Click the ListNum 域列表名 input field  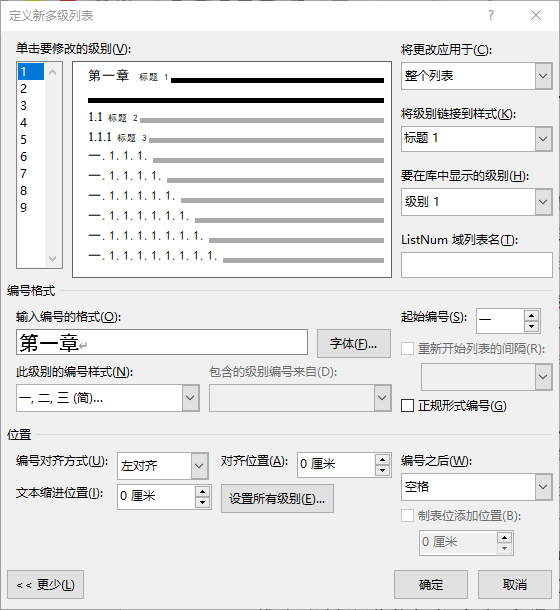point(477,265)
